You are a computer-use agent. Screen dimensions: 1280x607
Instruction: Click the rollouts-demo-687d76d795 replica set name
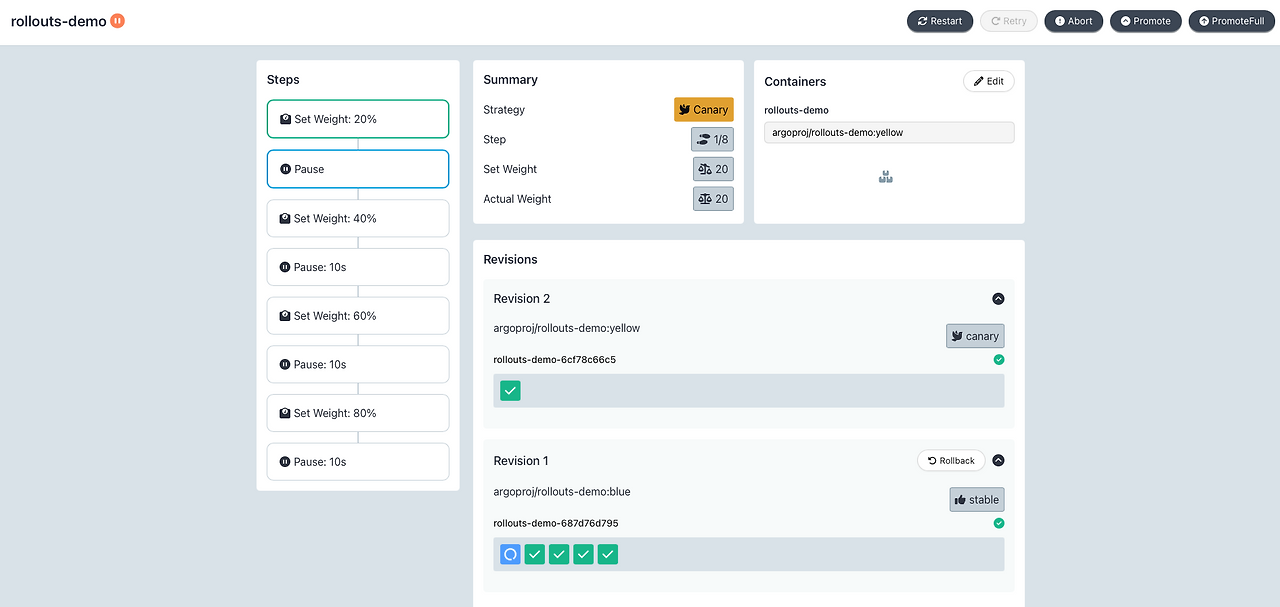point(555,524)
